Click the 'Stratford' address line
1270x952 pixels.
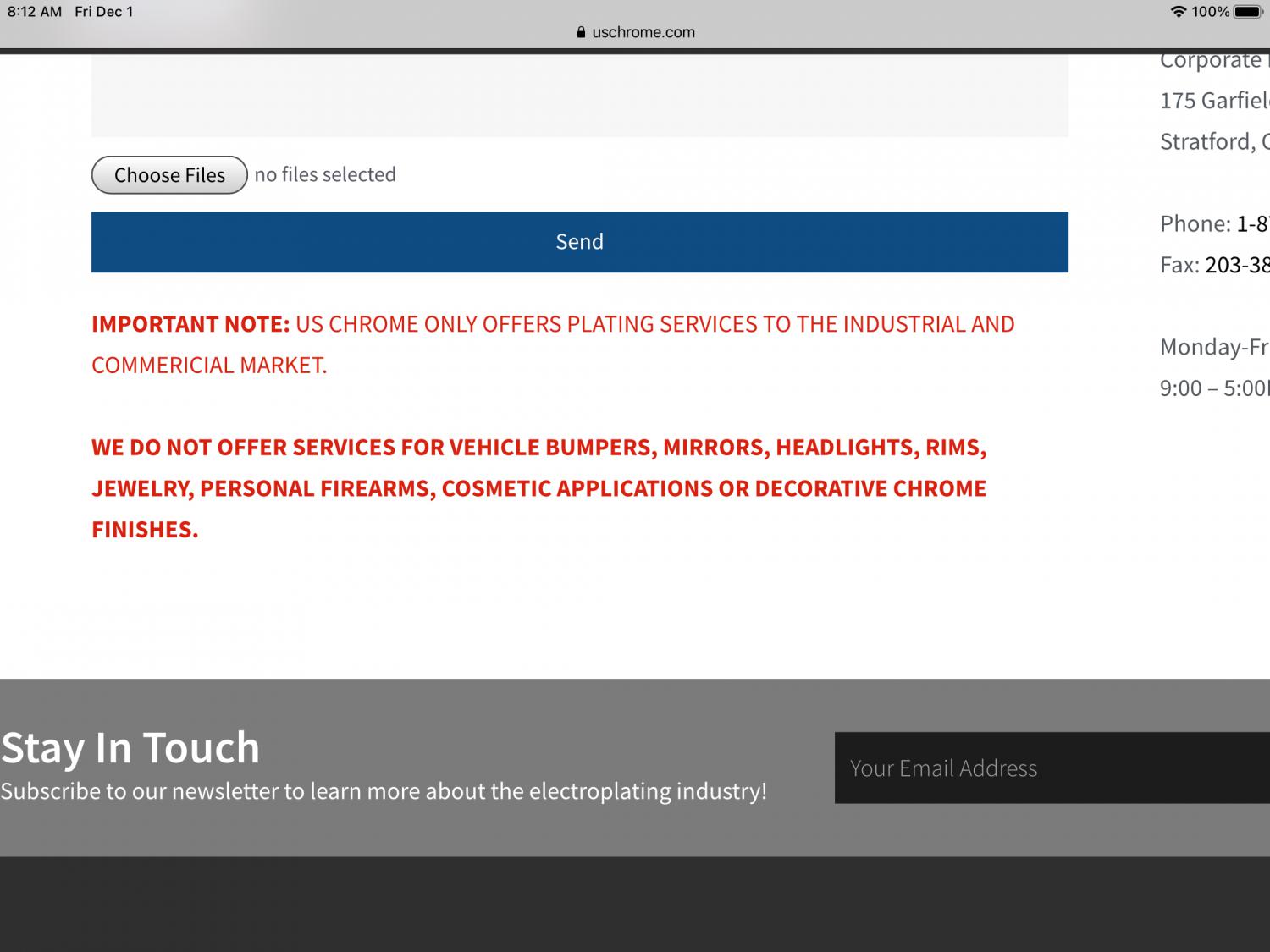(x=1215, y=141)
